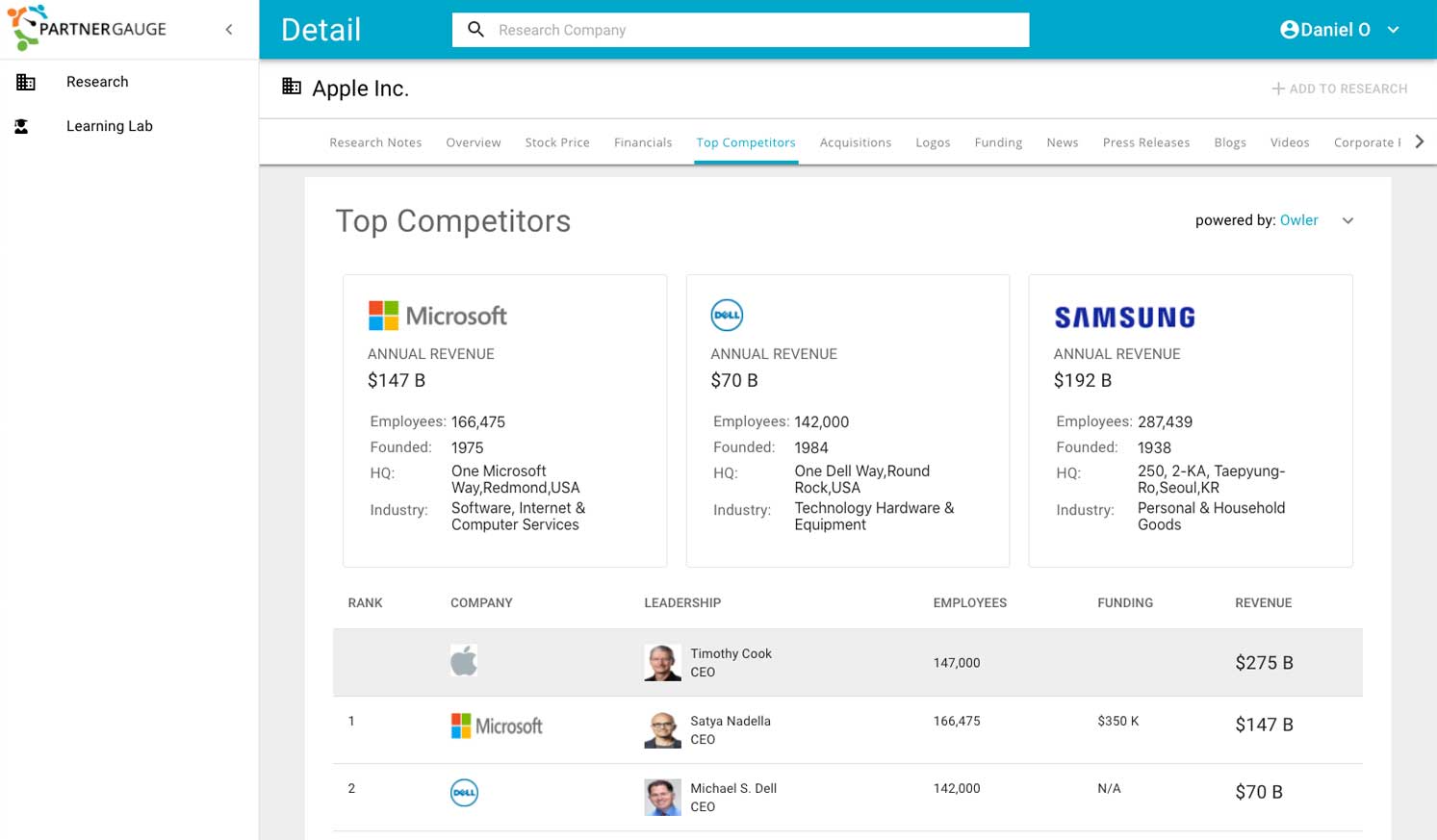The height and width of the screenshot is (840, 1437).
Task: Go to the Logos tab
Action: click(x=933, y=142)
